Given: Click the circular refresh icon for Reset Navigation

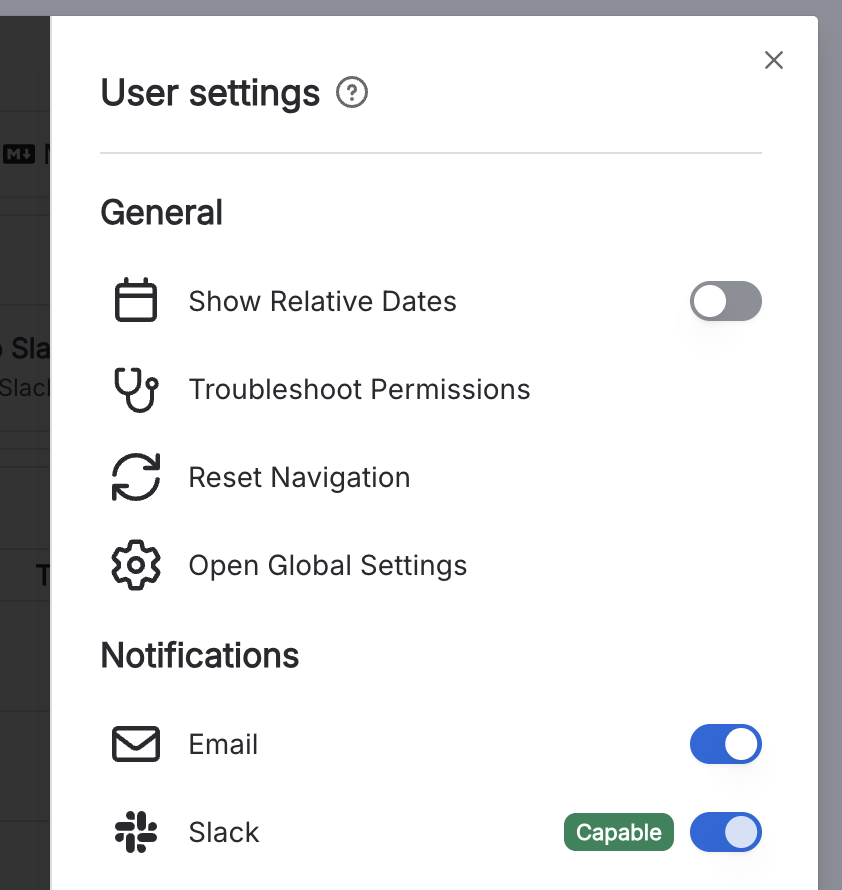Looking at the screenshot, I should [x=135, y=477].
